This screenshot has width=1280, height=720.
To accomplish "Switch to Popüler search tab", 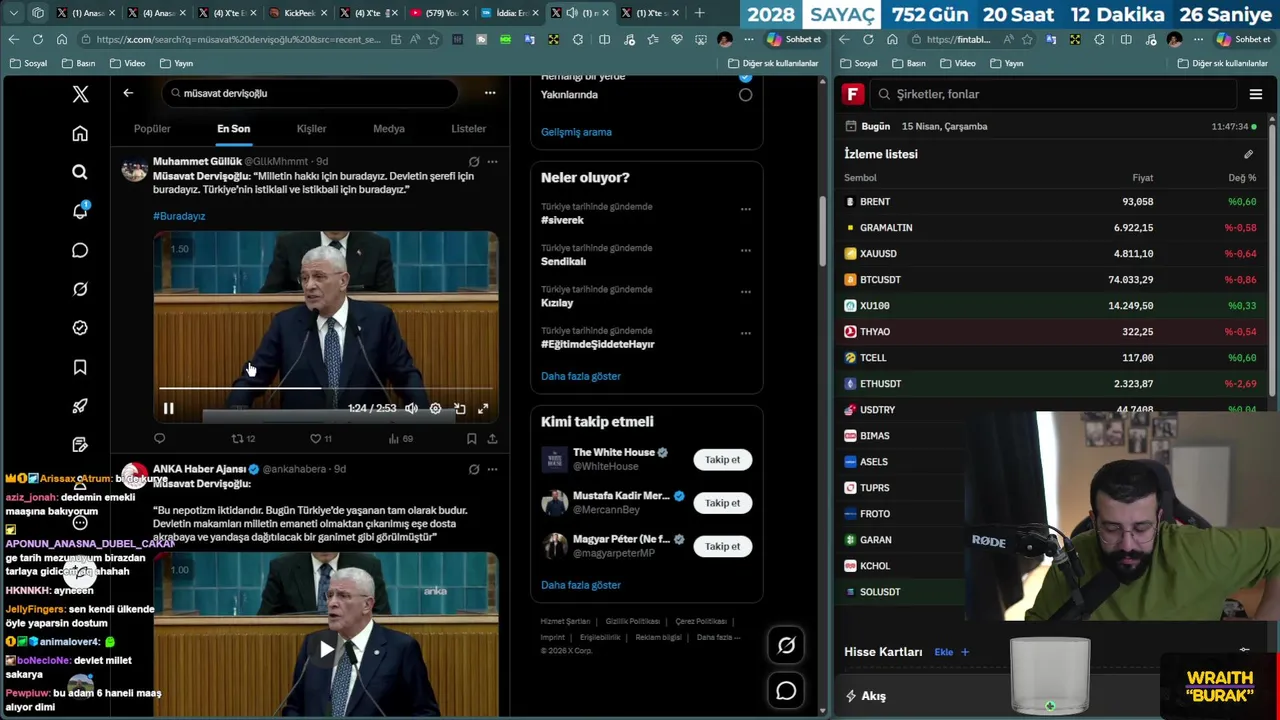I will [x=152, y=128].
